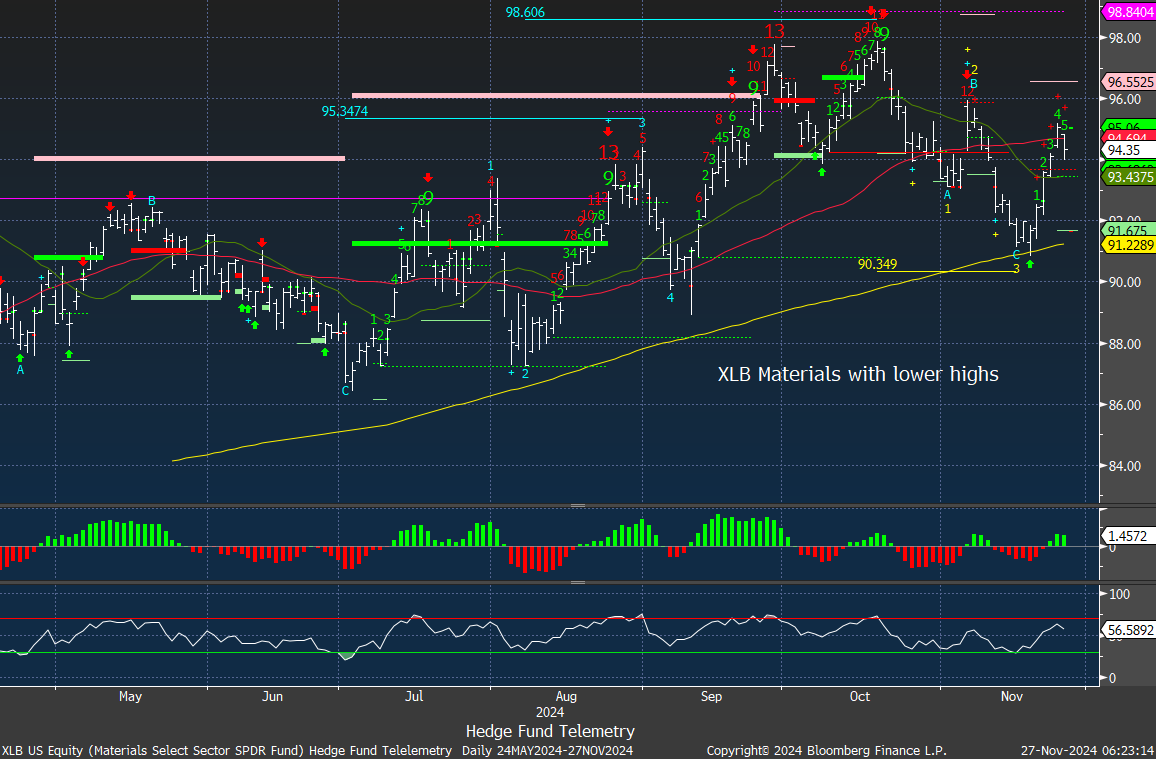Click the centered Hedge Fund Telemetry chart title

(x=550, y=731)
